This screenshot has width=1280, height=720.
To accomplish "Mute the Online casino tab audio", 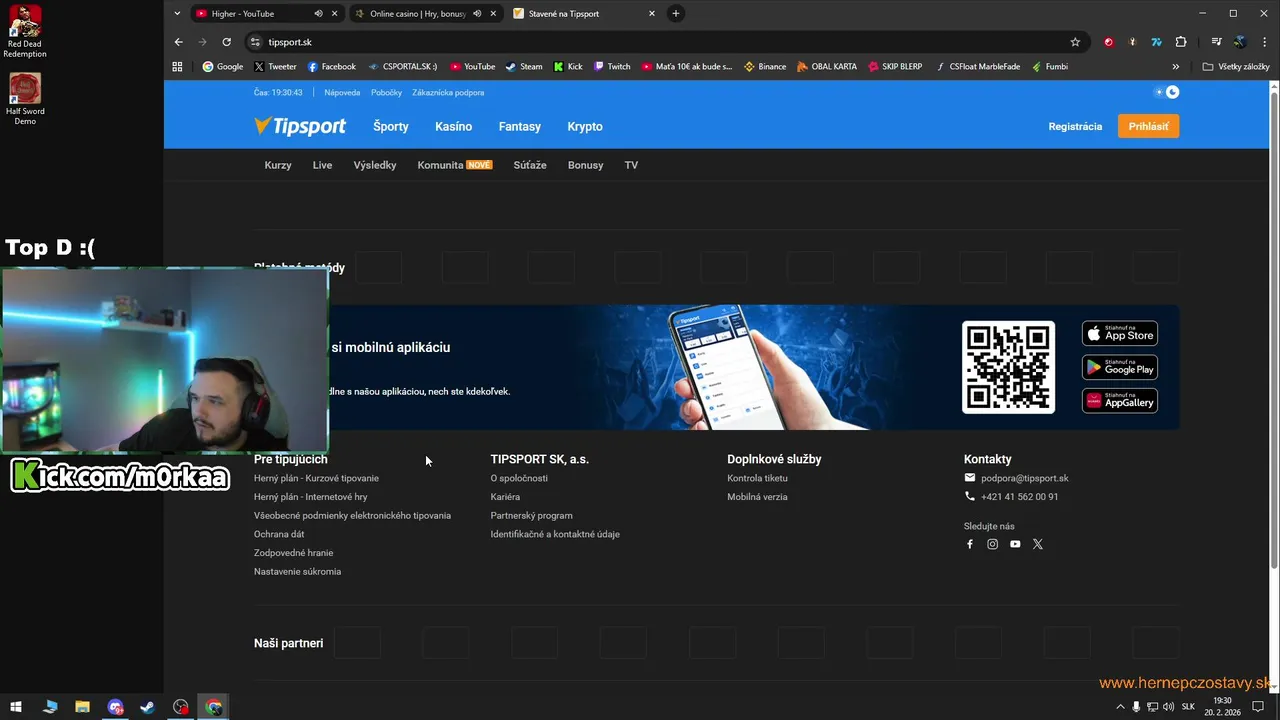I will point(477,14).
